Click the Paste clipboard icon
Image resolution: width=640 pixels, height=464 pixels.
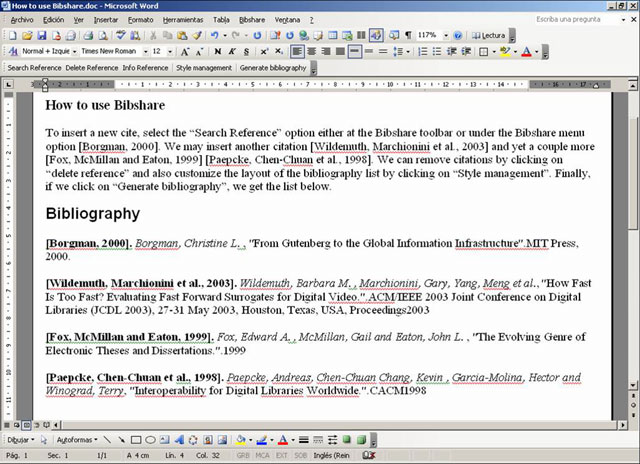pyautogui.click(x=182, y=36)
